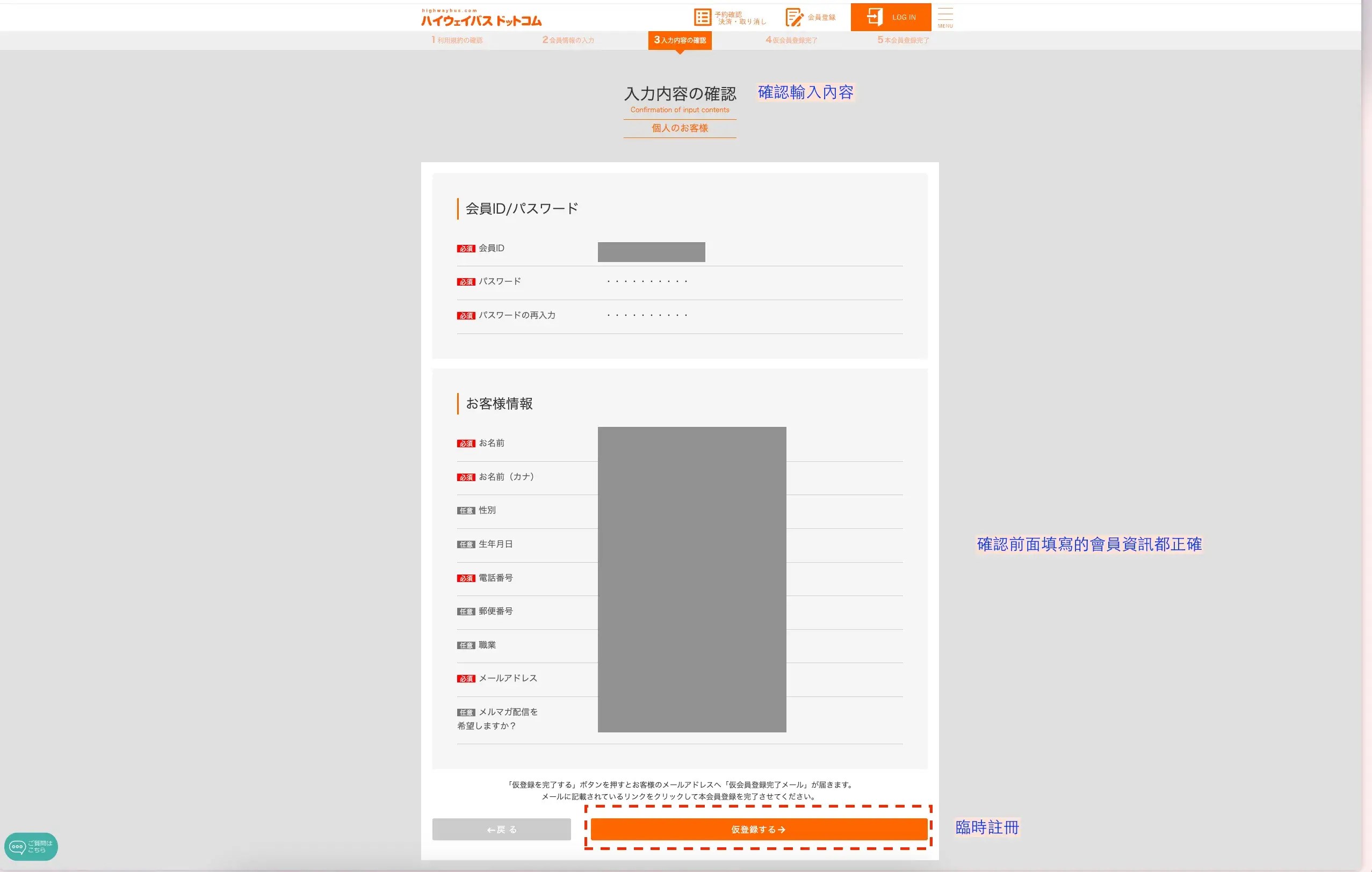1372x872 pixels.
Task: Click the gray 戻る back button
Action: (x=501, y=829)
